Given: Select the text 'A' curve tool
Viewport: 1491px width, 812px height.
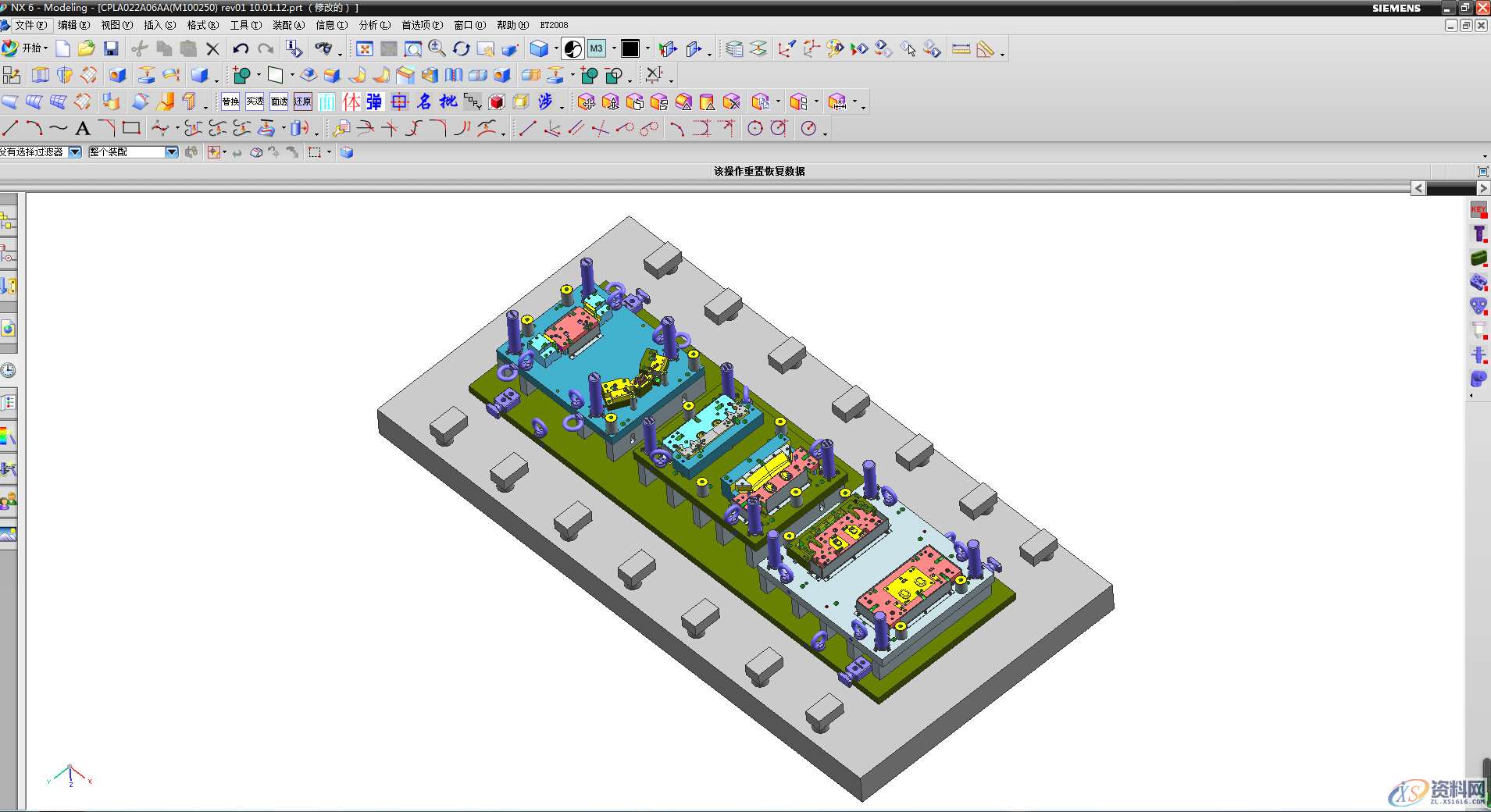Looking at the screenshot, I should point(83,129).
